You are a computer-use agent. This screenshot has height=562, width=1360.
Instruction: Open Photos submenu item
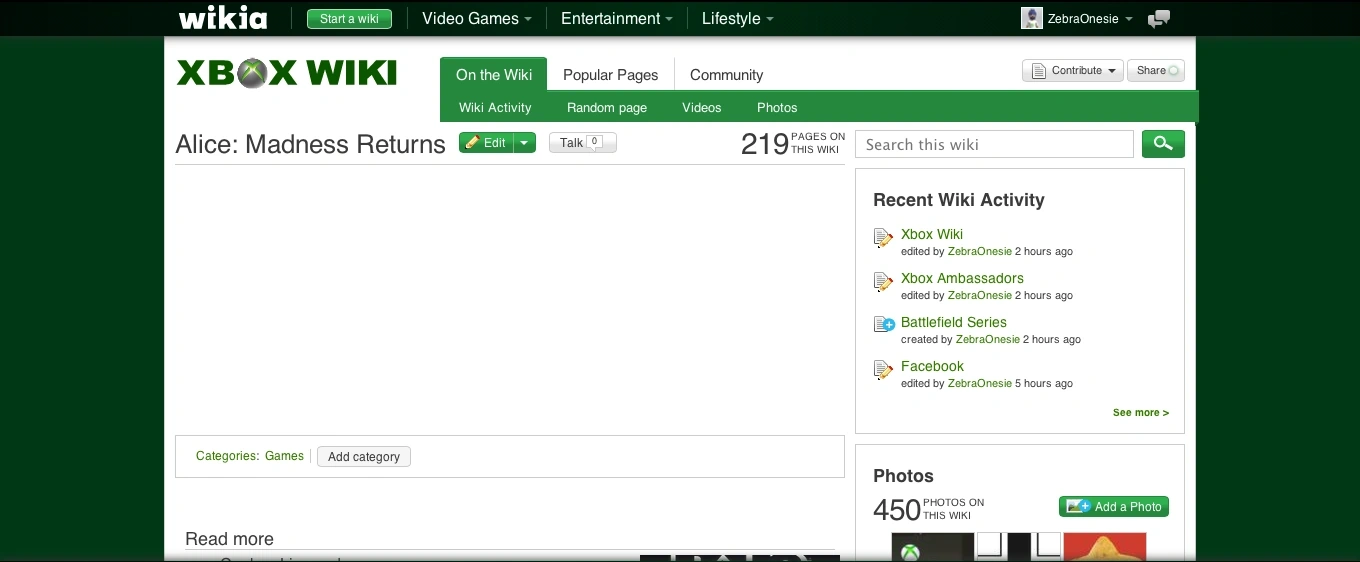tap(777, 107)
